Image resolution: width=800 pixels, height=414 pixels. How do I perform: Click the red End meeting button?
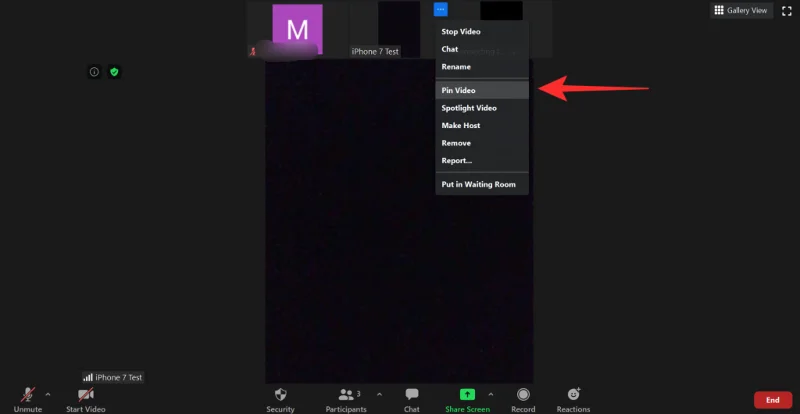772,400
